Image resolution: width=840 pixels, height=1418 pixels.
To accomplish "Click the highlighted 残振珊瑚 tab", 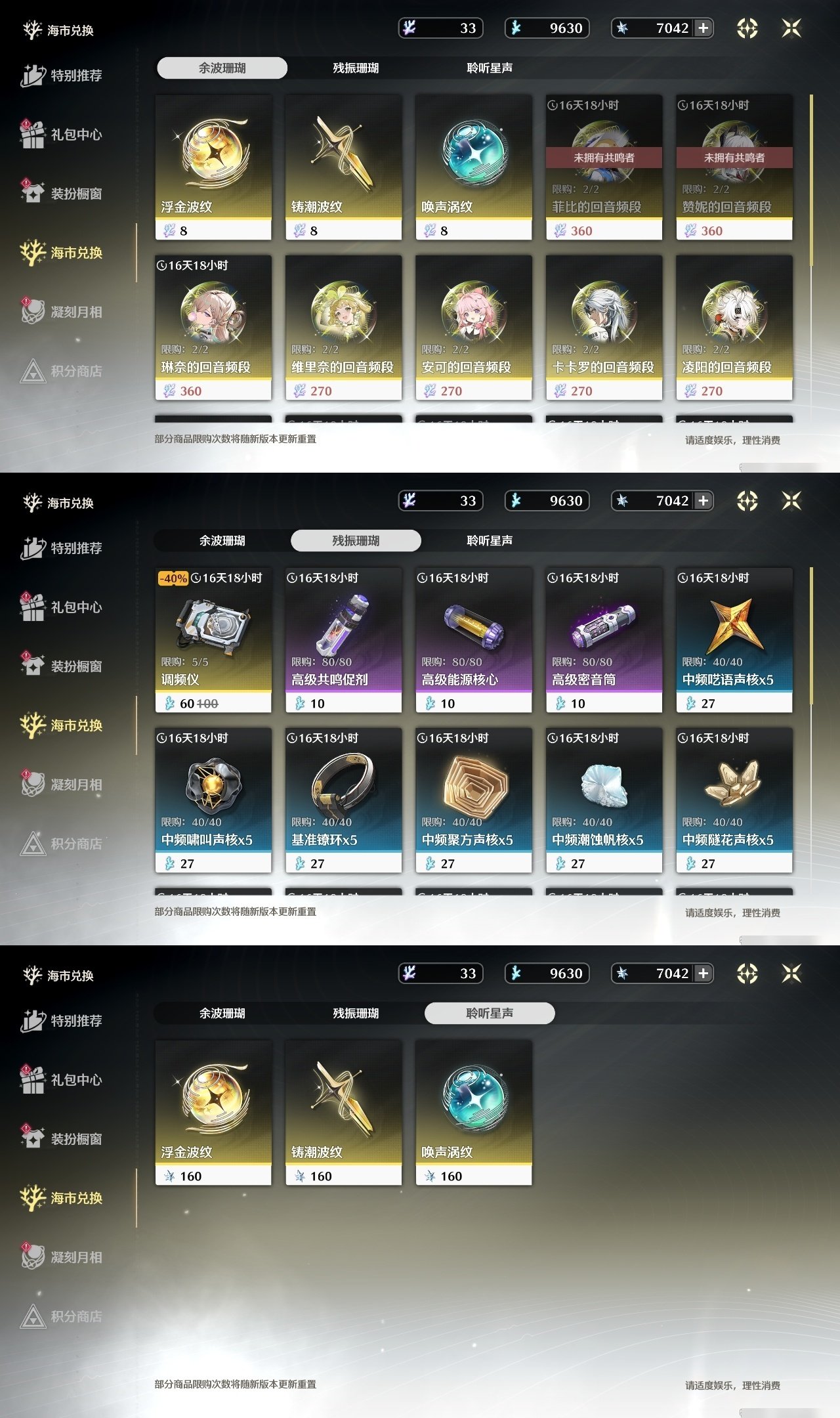I will 356,540.
